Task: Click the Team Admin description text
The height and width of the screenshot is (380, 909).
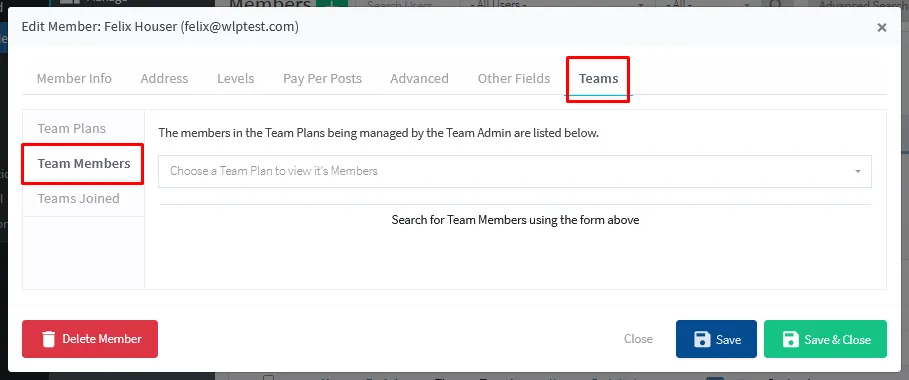Action: click(378, 133)
